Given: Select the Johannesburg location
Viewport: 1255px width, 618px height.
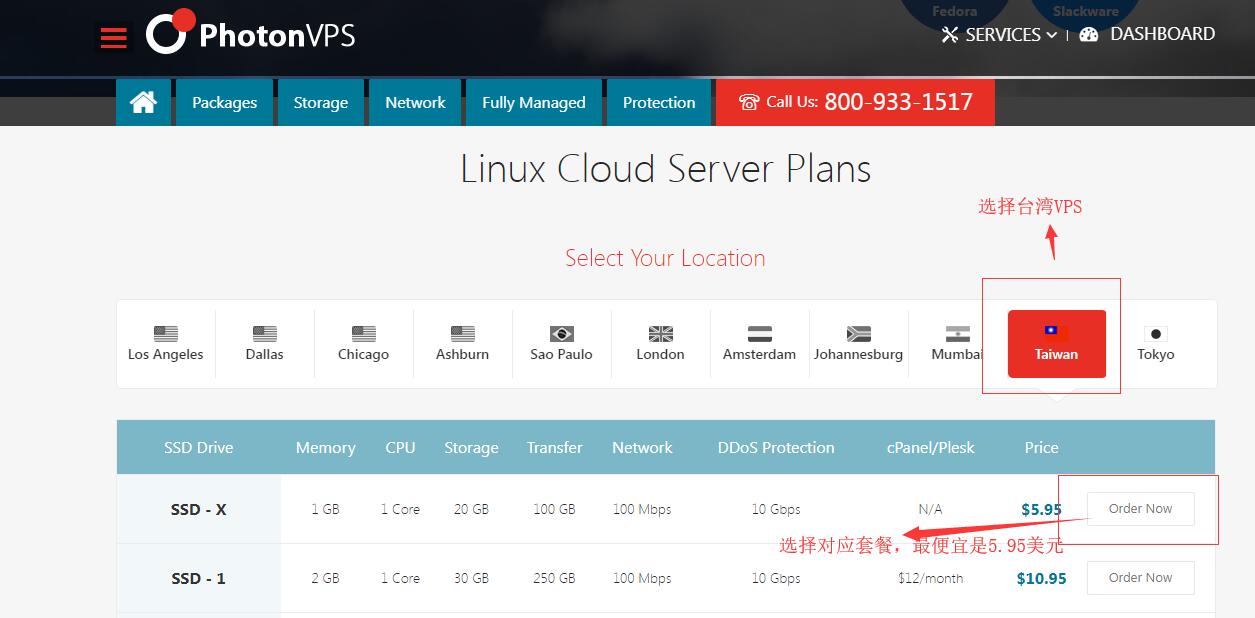Looking at the screenshot, I should tap(859, 344).
